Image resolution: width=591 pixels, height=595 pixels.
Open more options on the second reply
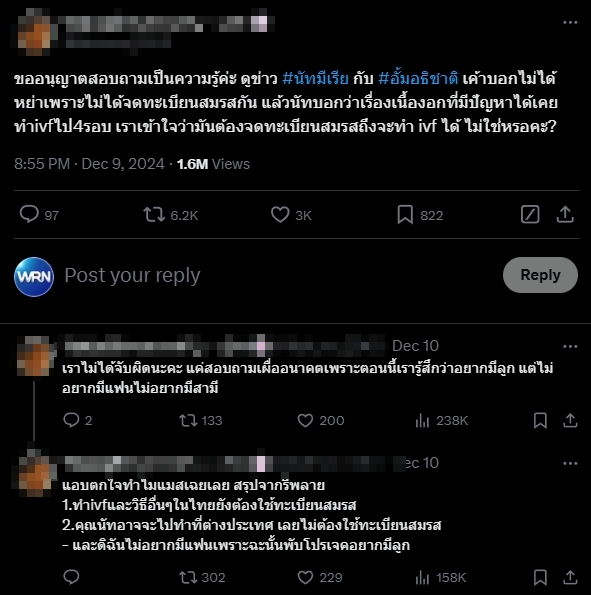click(x=570, y=463)
